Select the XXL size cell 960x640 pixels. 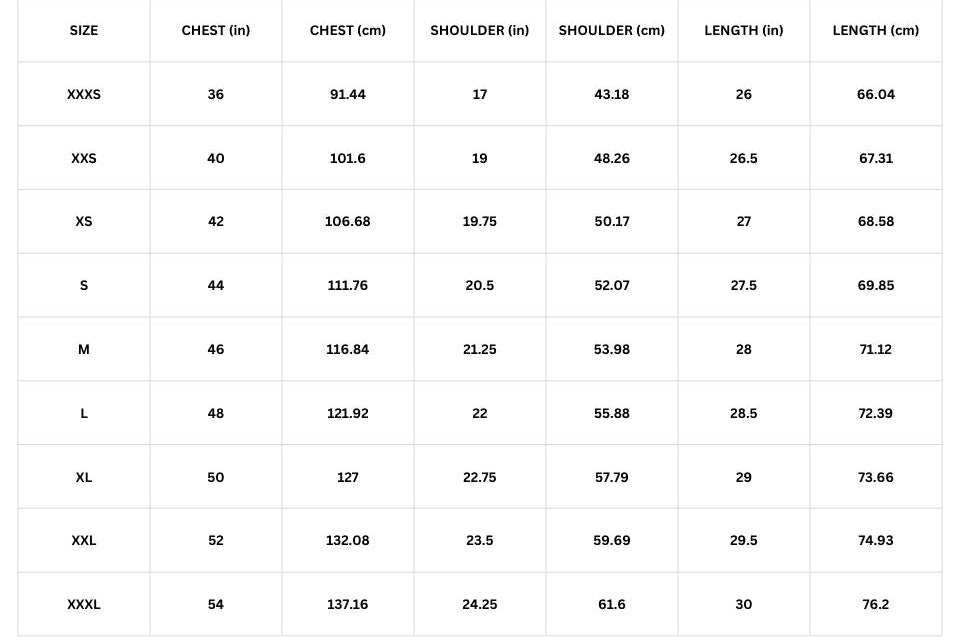point(84,540)
